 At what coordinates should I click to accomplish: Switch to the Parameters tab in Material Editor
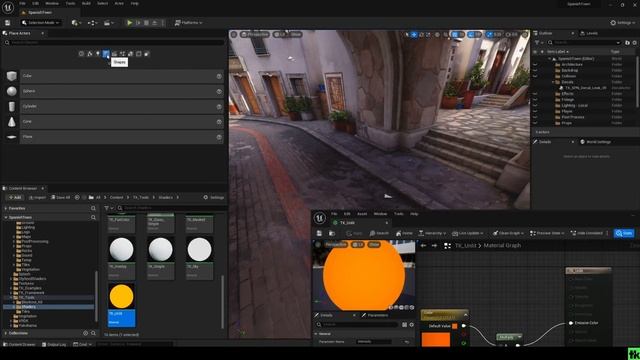tap(375, 315)
